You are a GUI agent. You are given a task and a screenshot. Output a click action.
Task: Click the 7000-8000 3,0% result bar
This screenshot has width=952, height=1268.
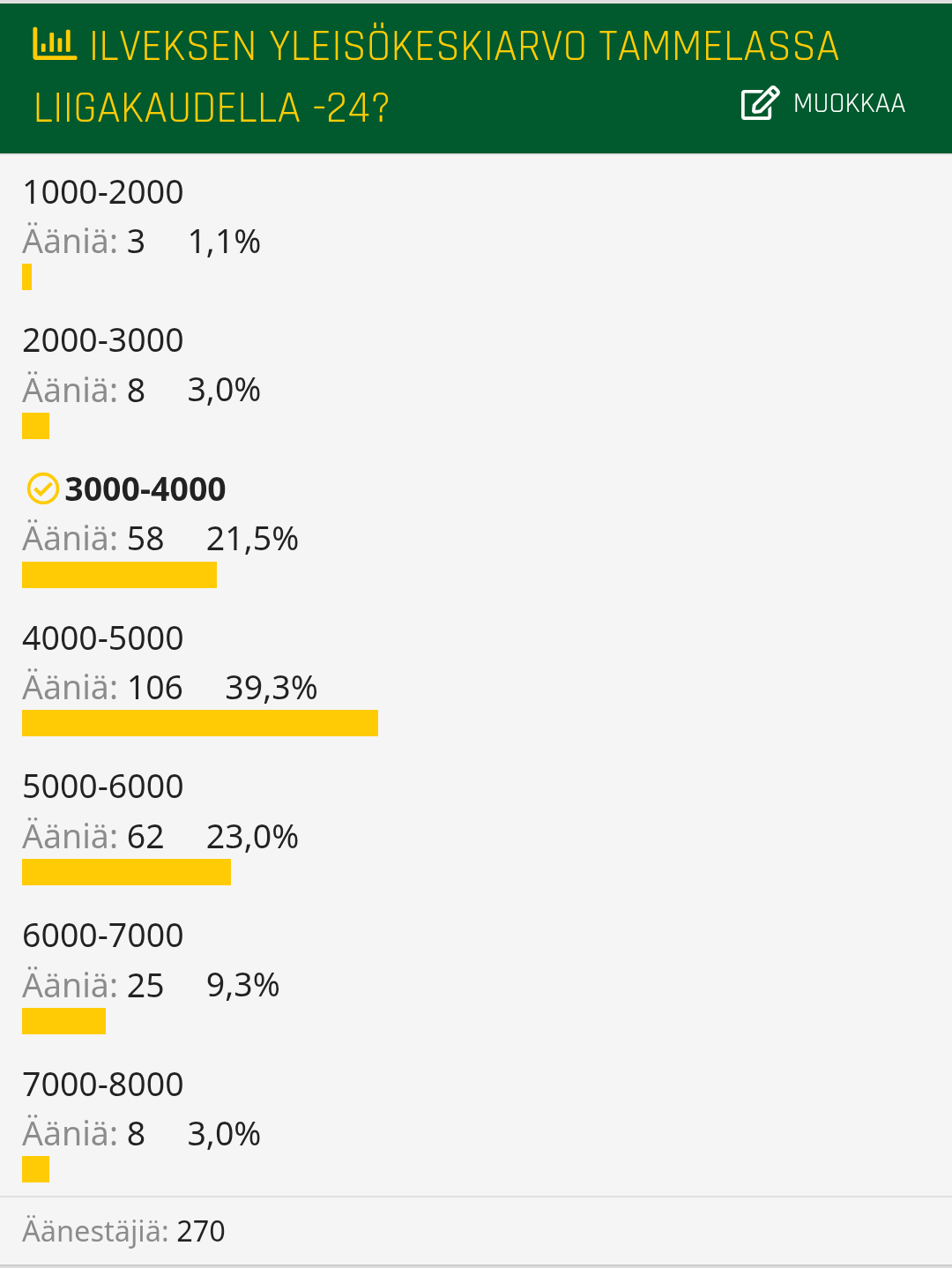tap(35, 1169)
